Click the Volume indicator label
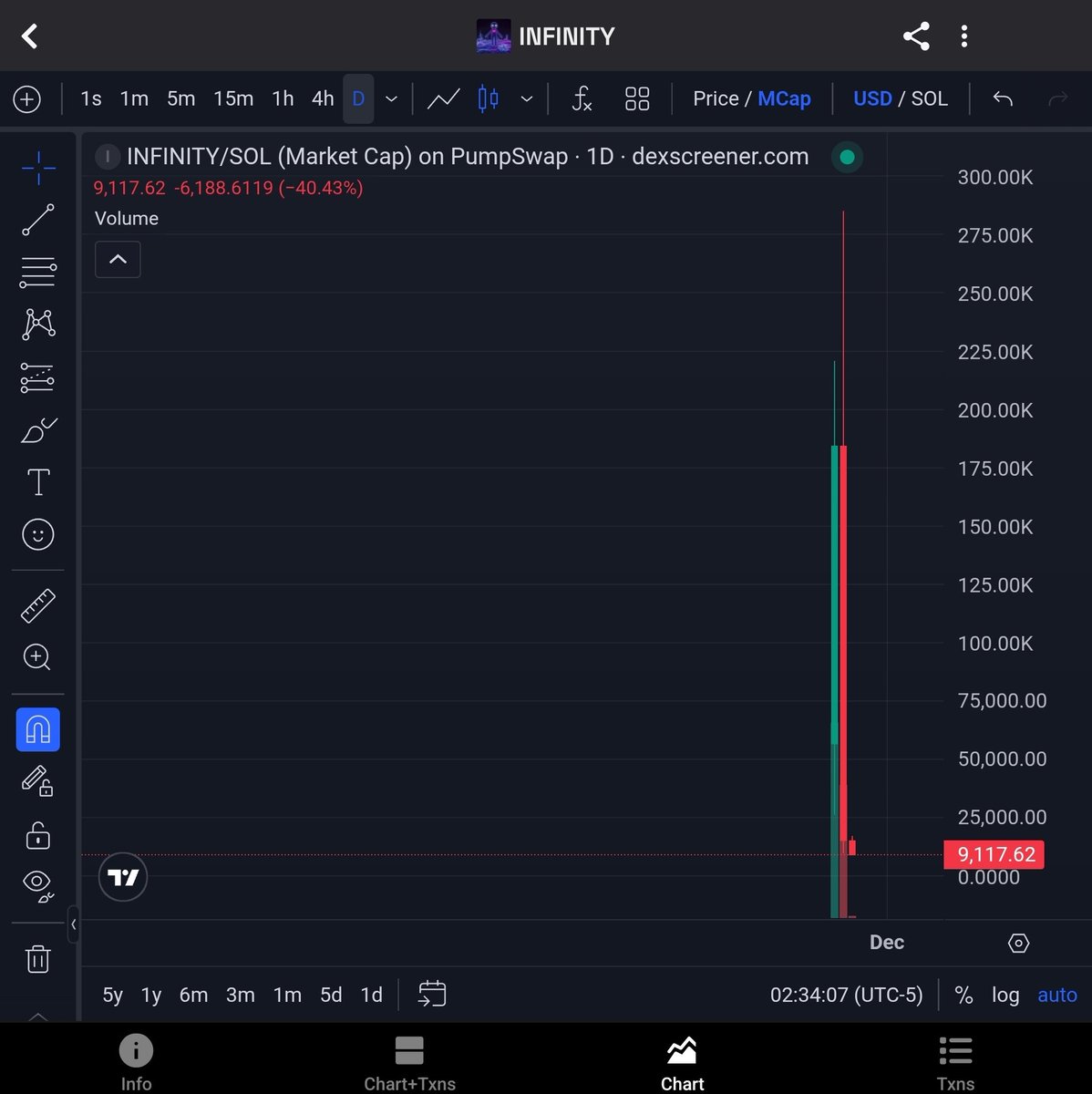The width and height of the screenshot is (1092, 1094). click(x=127, y=219)
